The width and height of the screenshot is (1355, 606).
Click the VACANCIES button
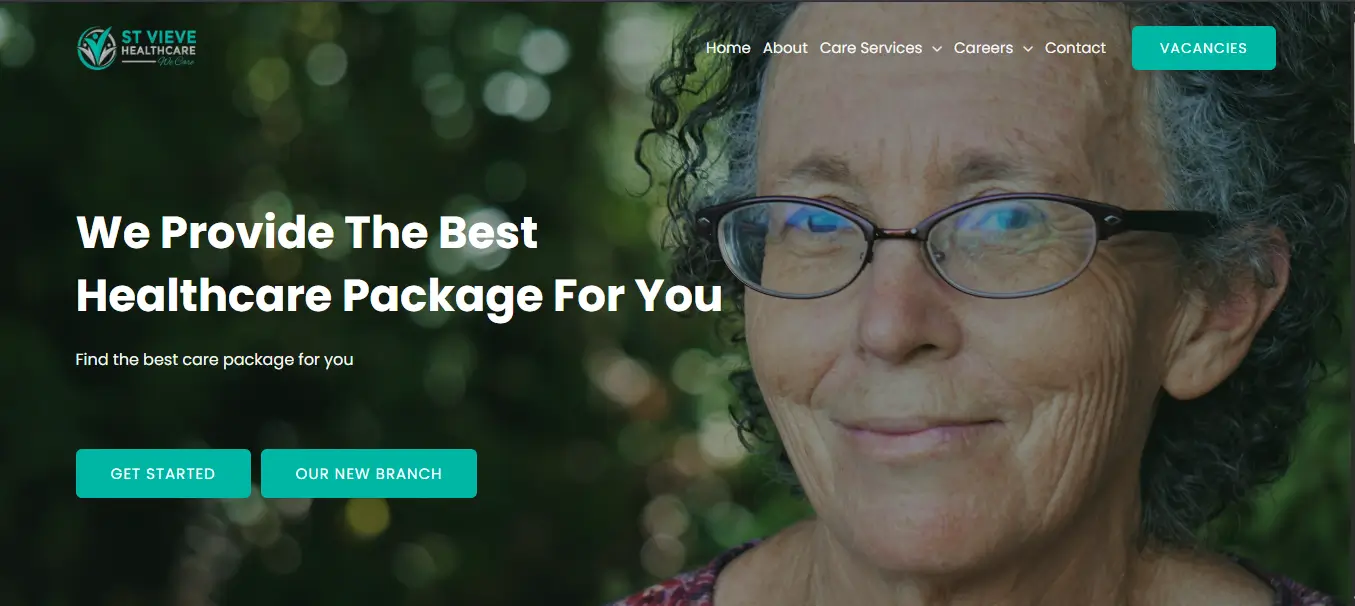[x=1204, y=48]
